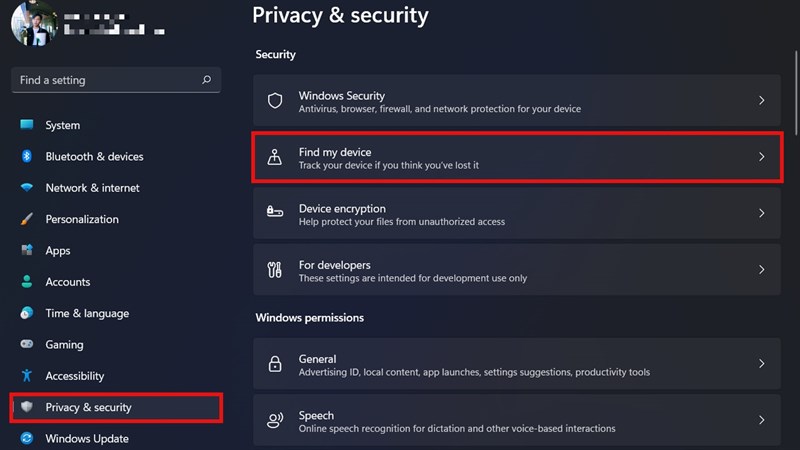Image resolution: width=800 pixels, height=450 pixels.
Task: Expand Windows Security with its chevron arrow
Action: point(761,101)
